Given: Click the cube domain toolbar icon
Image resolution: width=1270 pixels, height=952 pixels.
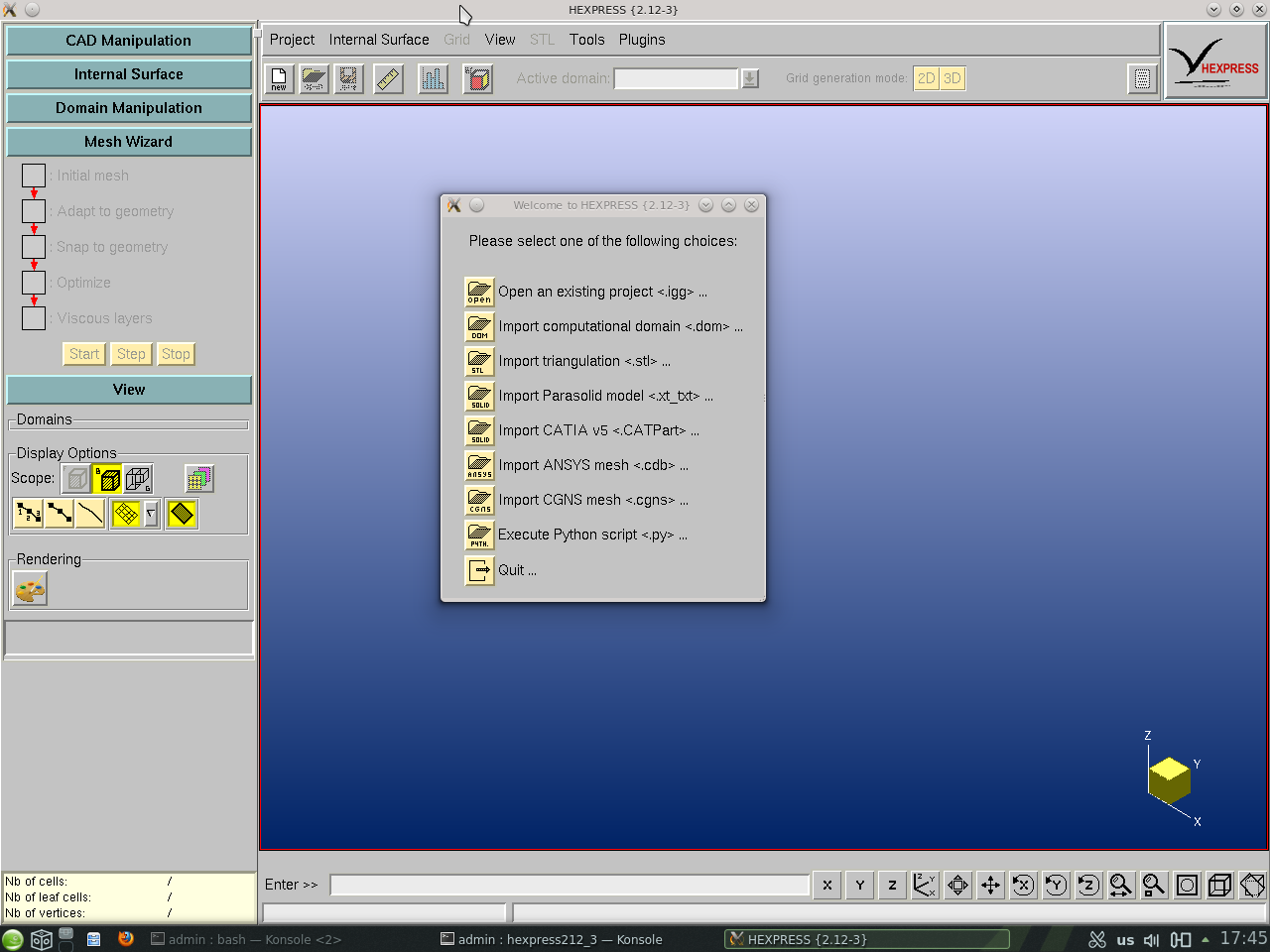Looking at the screenshot, I should point(477,79).
